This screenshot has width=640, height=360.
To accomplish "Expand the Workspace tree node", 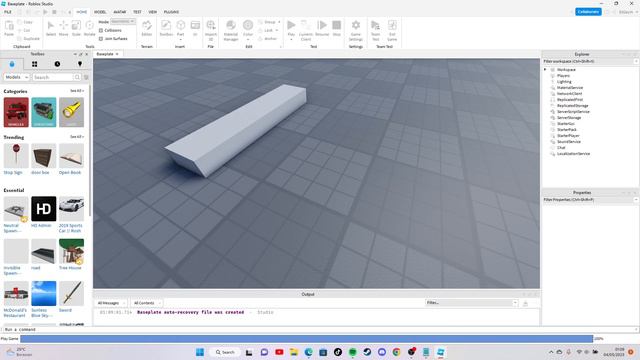I will [545, 70].
